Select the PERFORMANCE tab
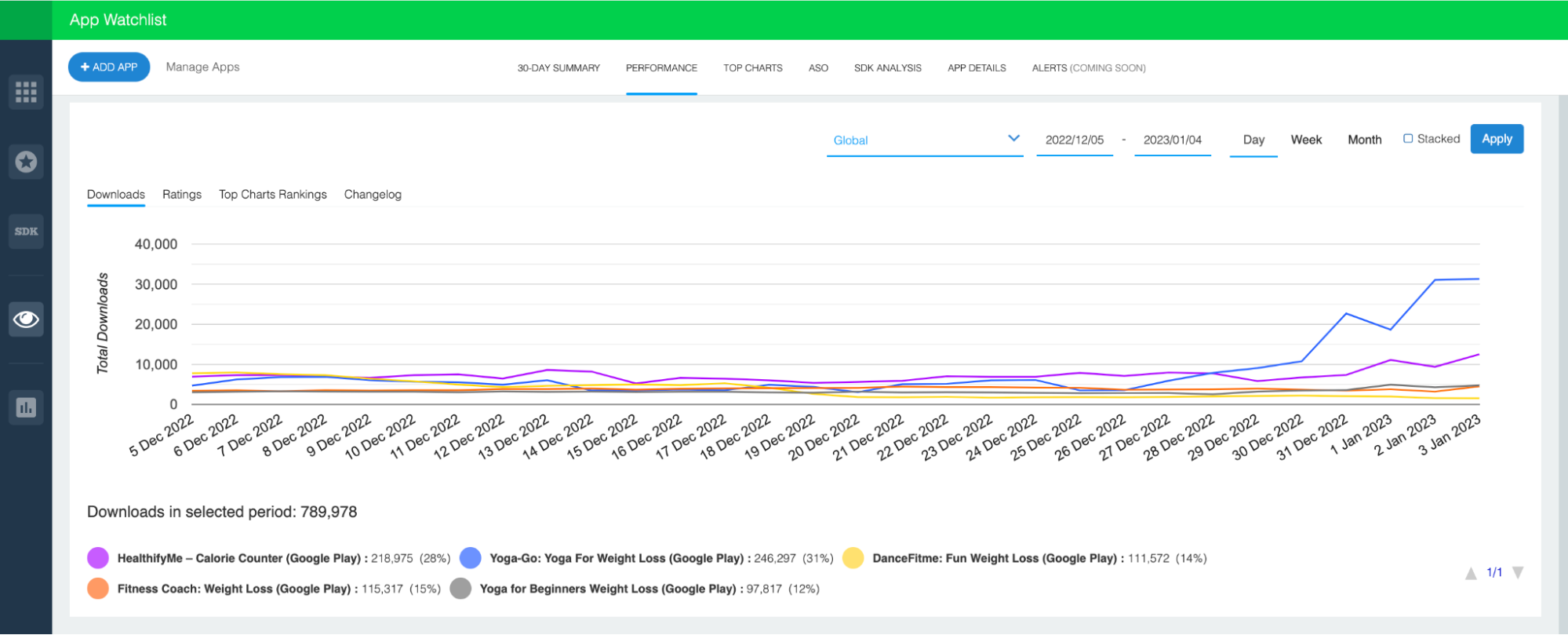Image resolution: width=1568 pixels, height=635 pixels. tap(661, 68)
